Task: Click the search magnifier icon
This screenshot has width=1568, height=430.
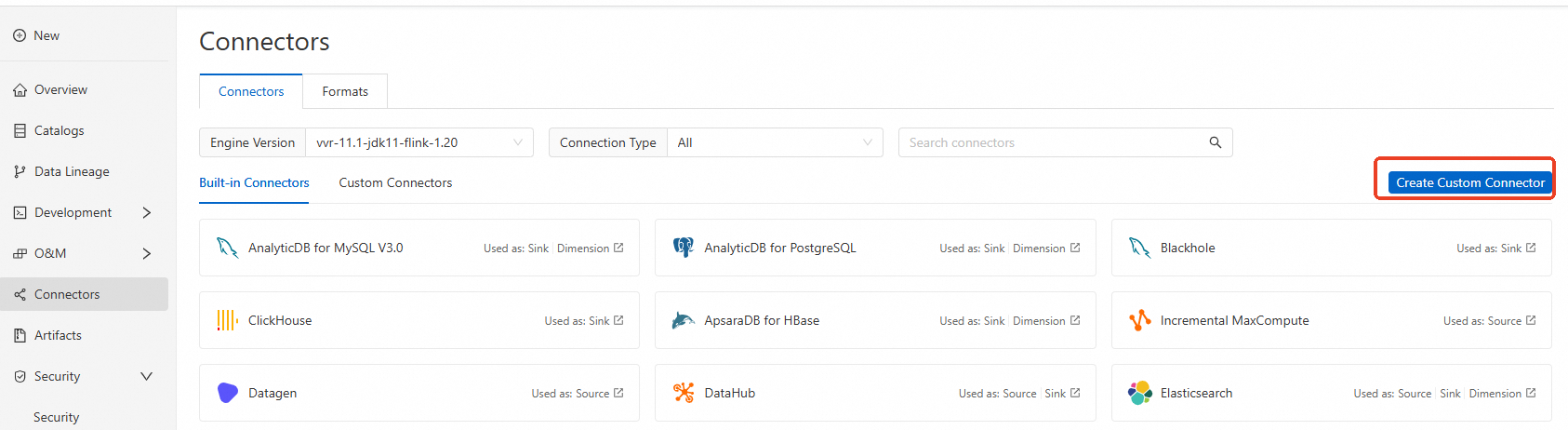Action: [x=1215, y=142]
